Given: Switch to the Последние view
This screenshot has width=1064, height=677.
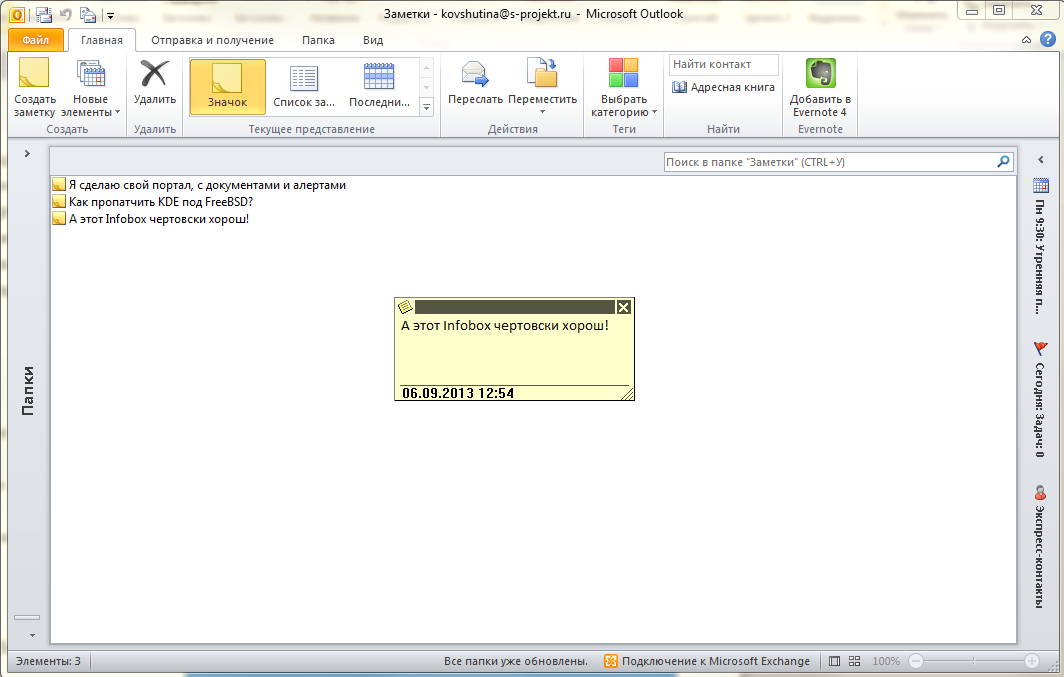Looking at the screenshot, I should click(x=379, y=86).
